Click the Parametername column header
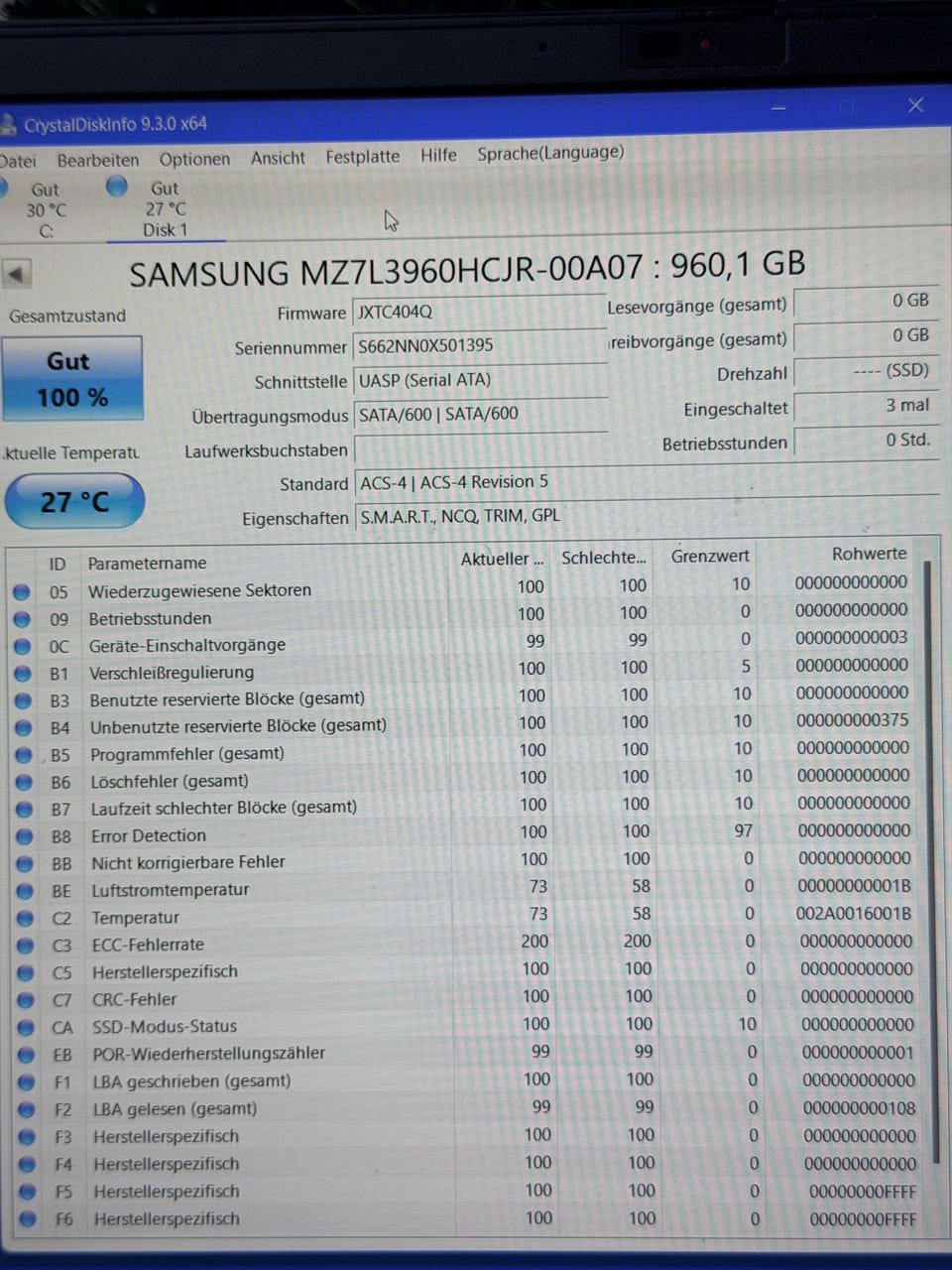Viewport: 952px width, 1270px height. click(147, 564)
